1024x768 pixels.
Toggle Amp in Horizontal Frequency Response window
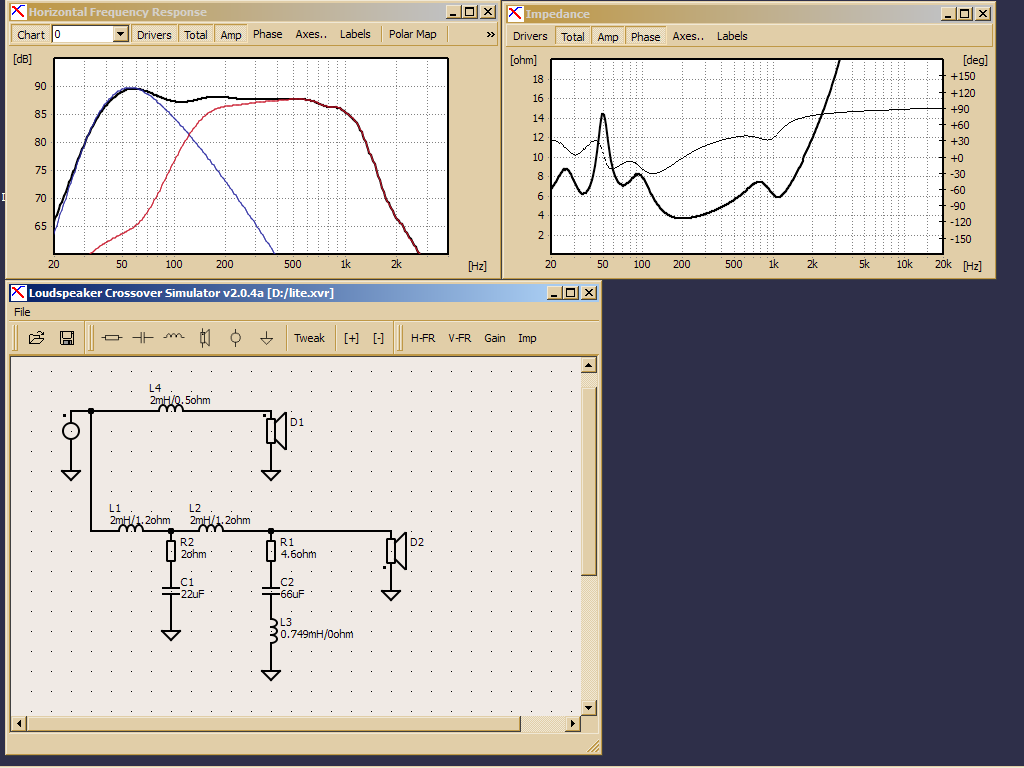231,35
